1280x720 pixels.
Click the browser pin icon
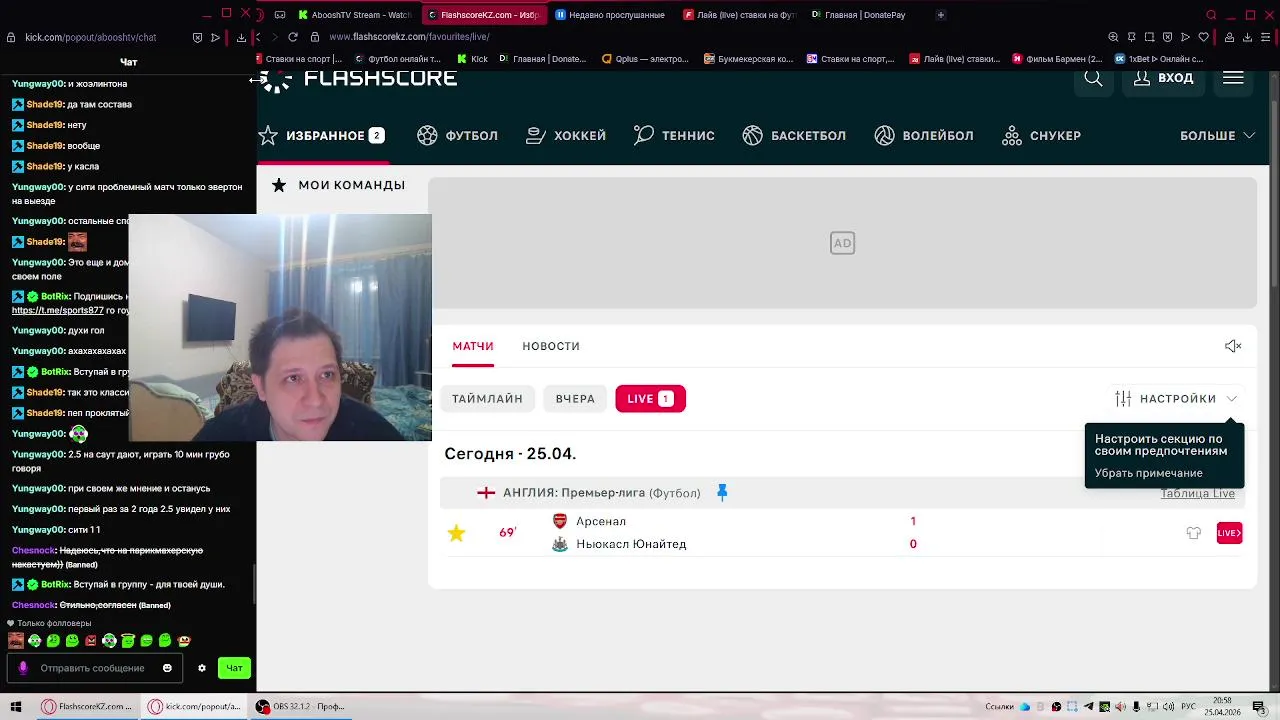click(1131, 37)
